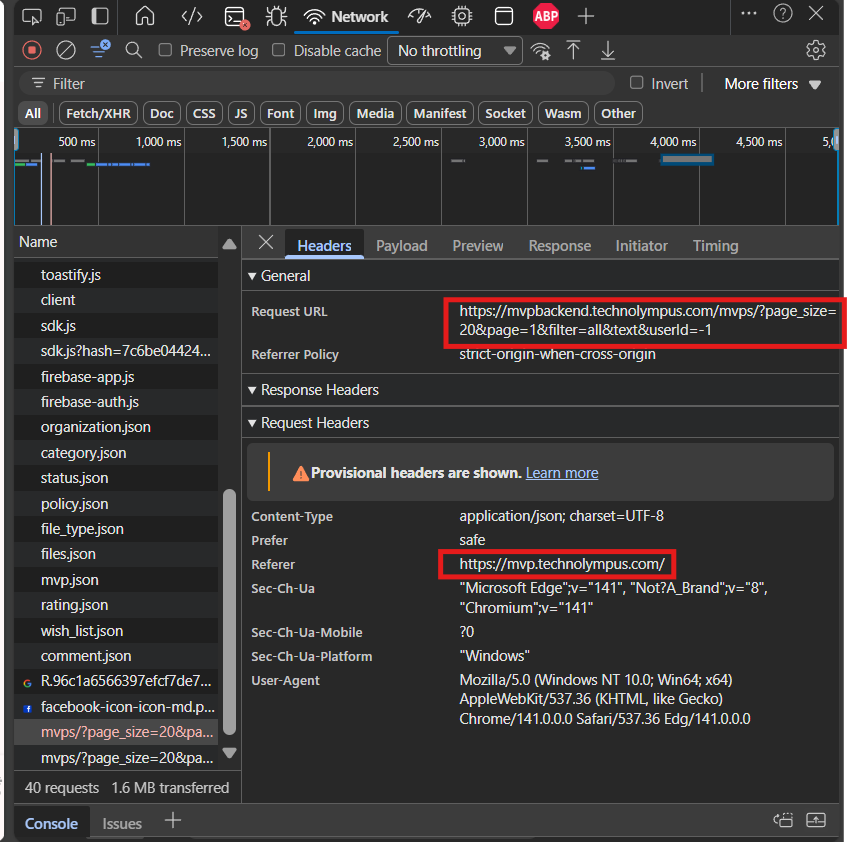Enable the Preserve log checkbox
Screen dimensions: 847x842
tap(166, 50)
